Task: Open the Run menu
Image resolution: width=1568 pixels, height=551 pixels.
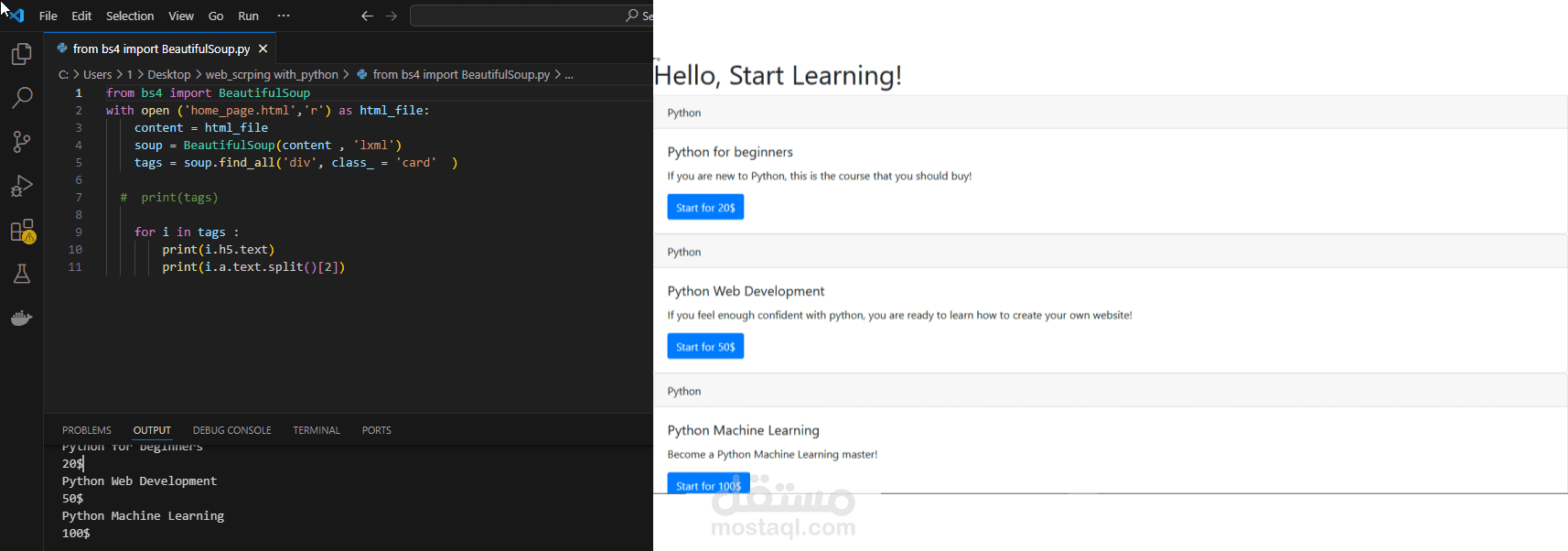Action: pos(248,16)
